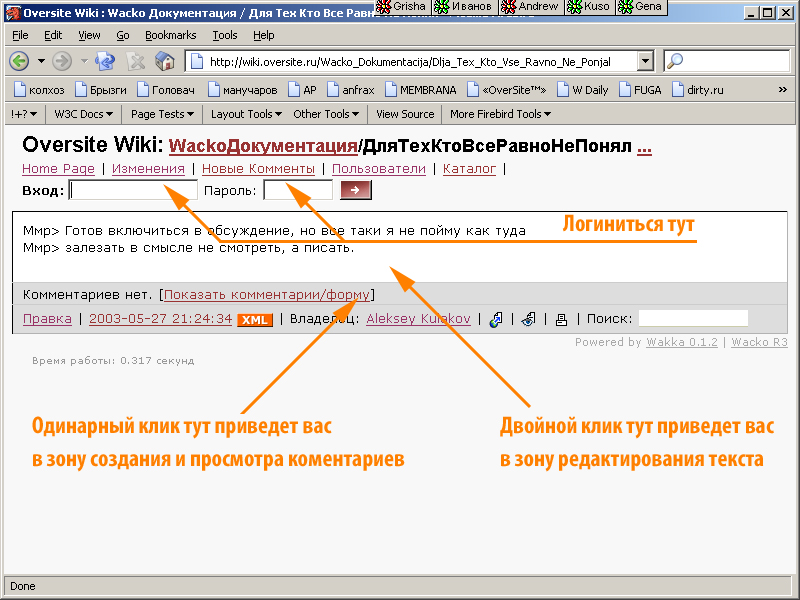
Task: Click the Показать комментарии/форму link
Action: click(x=267, y=295)
